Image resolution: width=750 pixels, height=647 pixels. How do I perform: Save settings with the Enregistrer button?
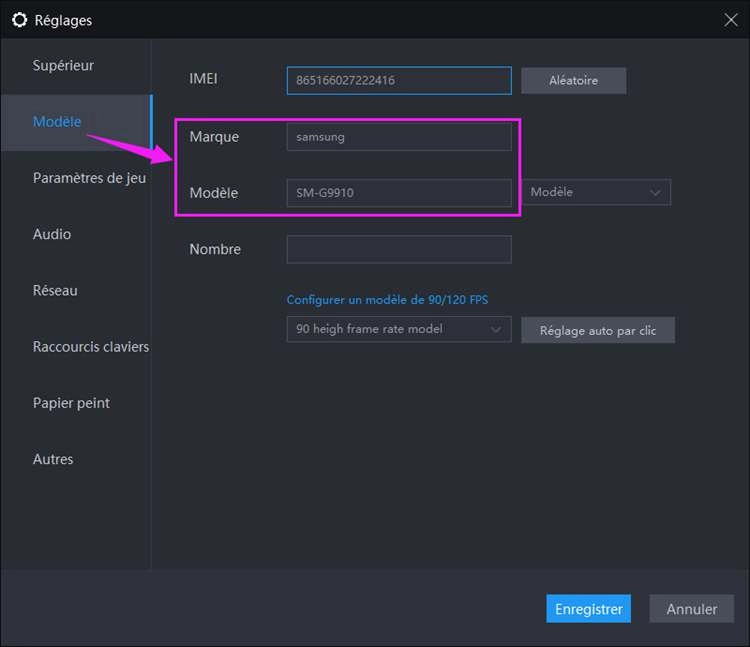coord(588,609)
